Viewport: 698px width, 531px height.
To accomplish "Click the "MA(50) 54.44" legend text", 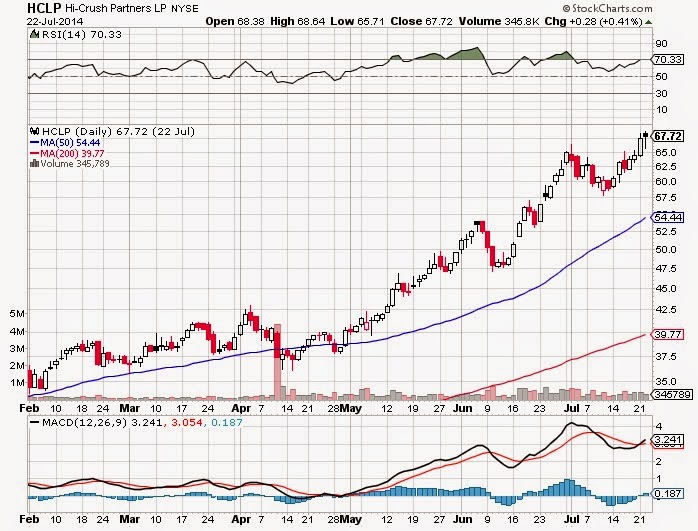I will (x=70, y=142).
